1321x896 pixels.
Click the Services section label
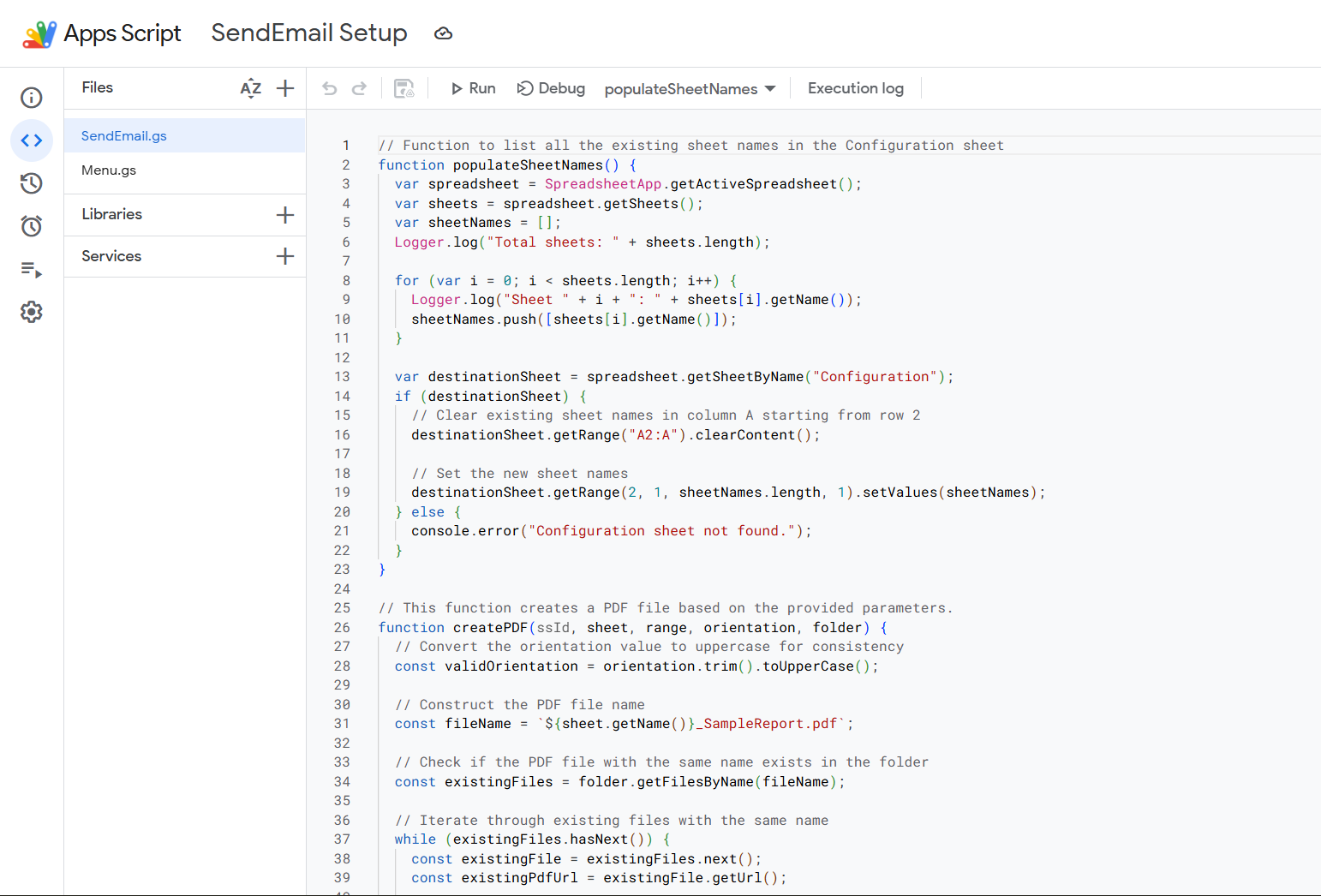tap(111, 256)
